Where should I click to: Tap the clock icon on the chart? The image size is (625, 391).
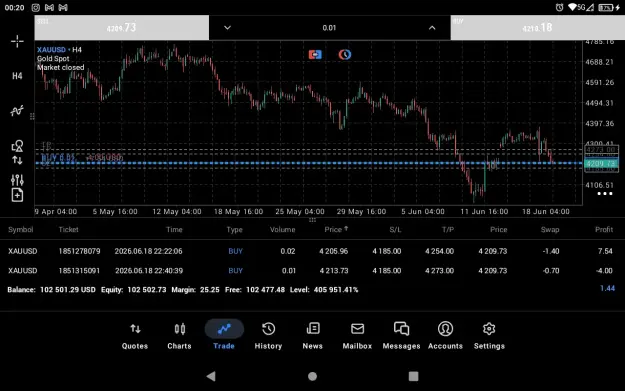tap(345, 54)
